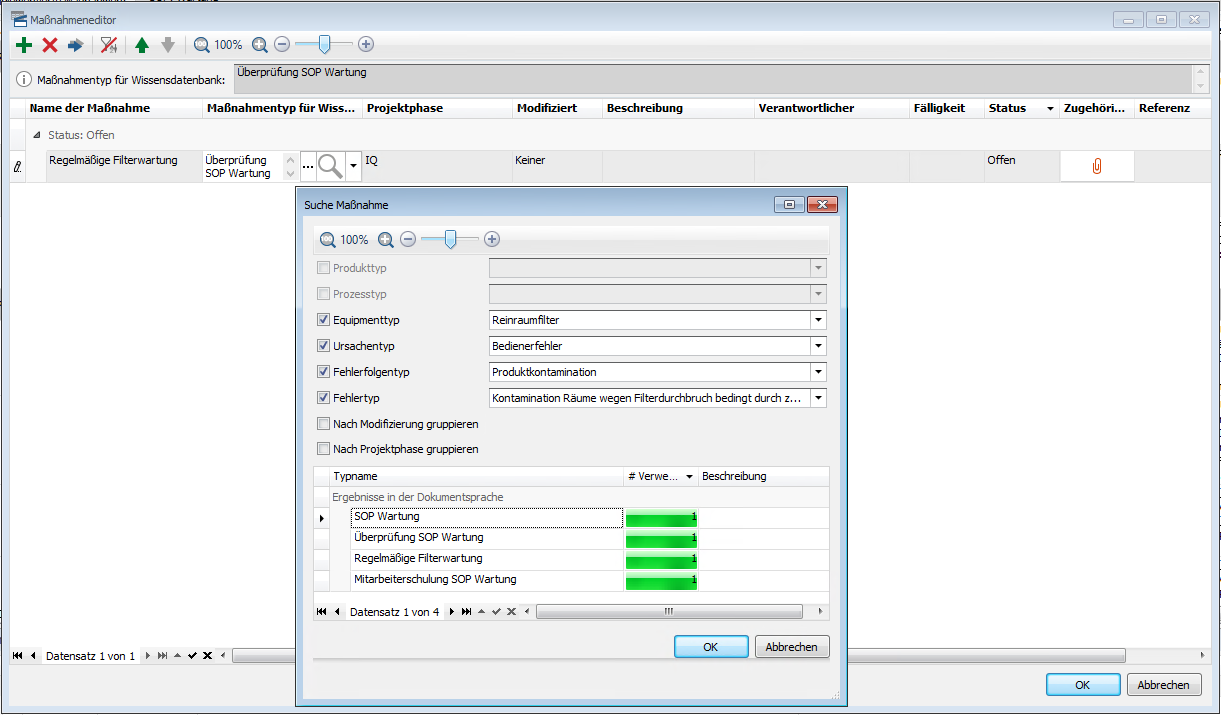
Task: Click the green plus add icon
Action: click(24, 45)
